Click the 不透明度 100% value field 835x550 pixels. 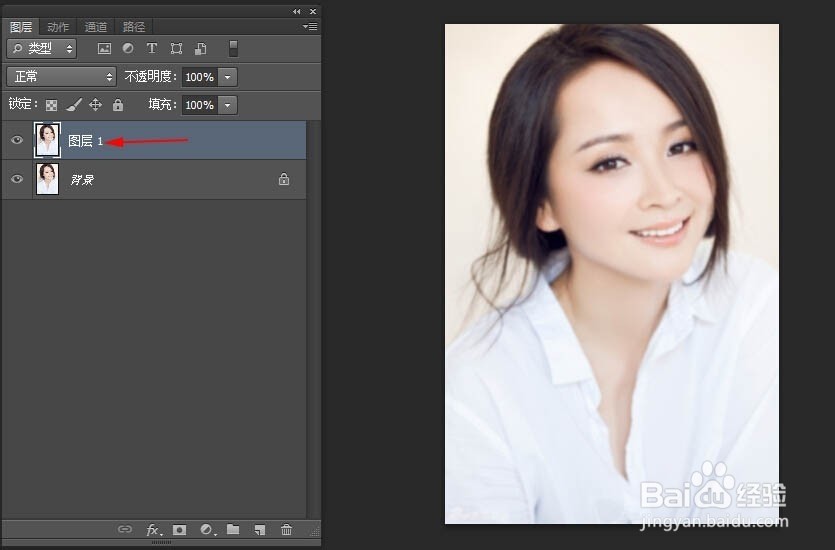point(200,77)
